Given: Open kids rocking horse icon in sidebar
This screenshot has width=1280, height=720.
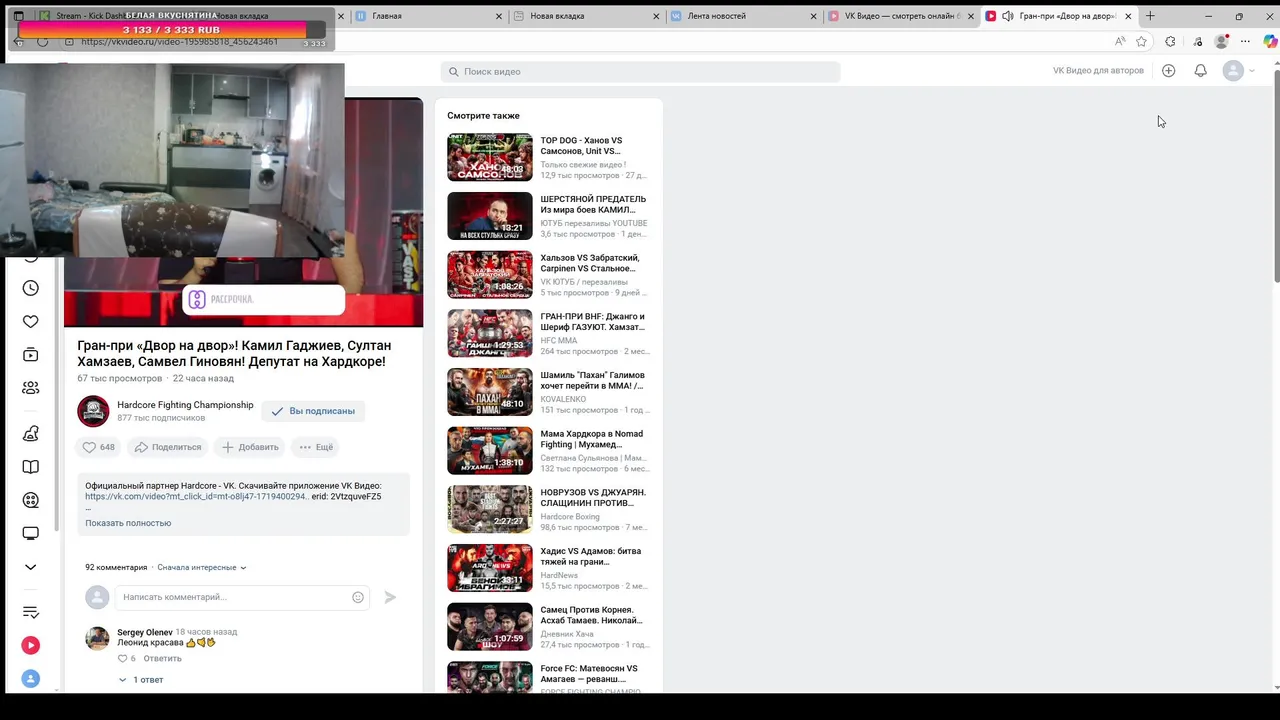Looking at the screenshot, I should click(31, 433).
